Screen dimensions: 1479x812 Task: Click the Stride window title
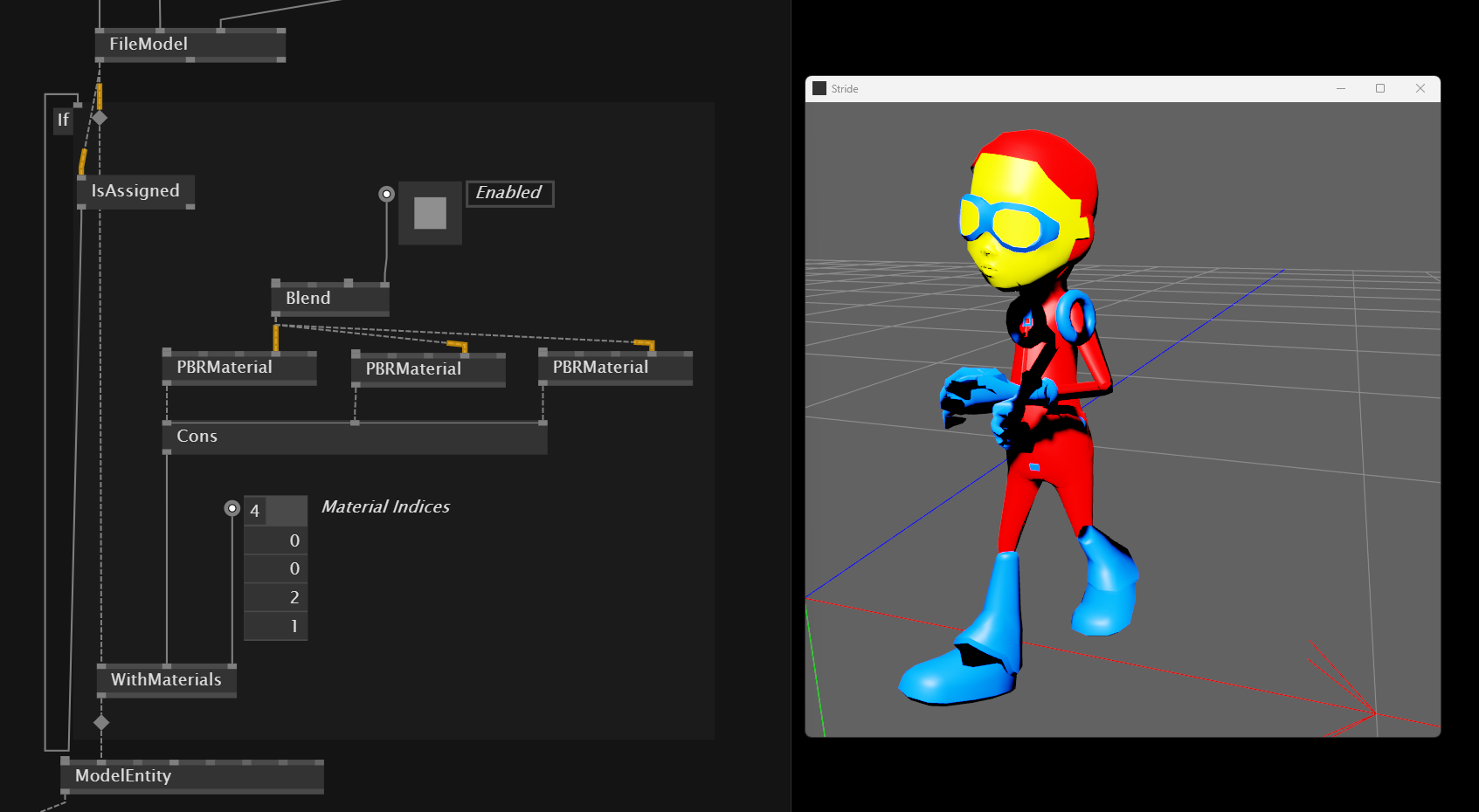[845, 89]
